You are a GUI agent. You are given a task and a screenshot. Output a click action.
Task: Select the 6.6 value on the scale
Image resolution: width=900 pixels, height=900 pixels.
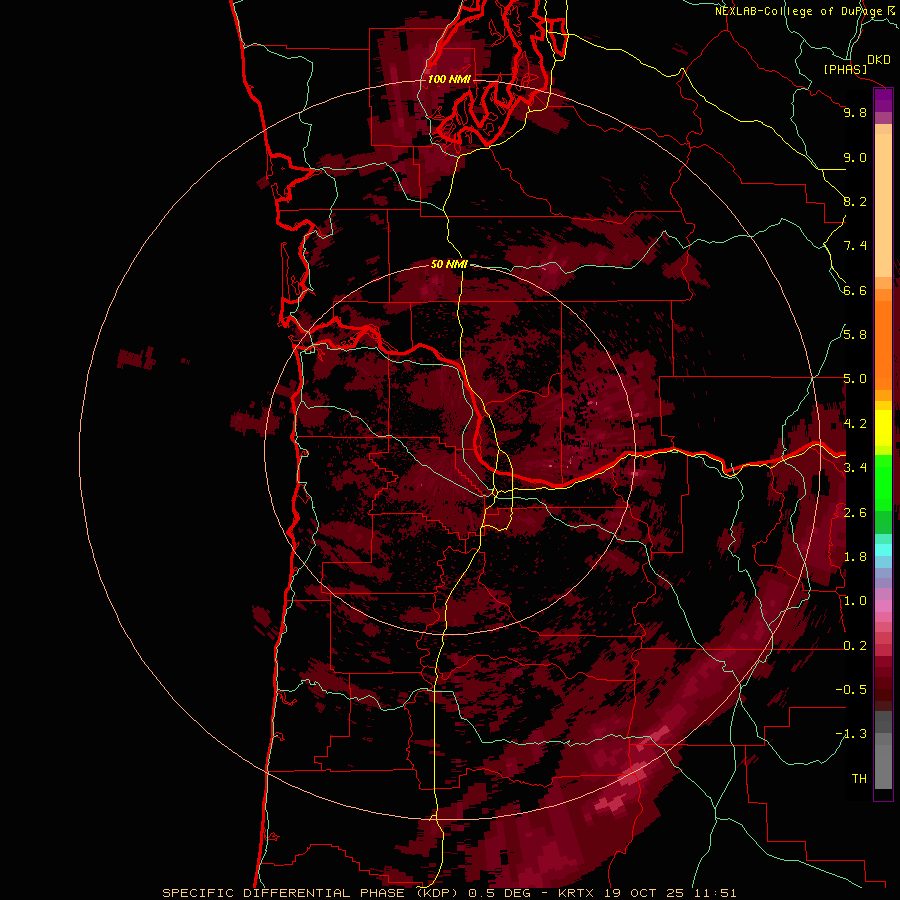click(855, 290)
